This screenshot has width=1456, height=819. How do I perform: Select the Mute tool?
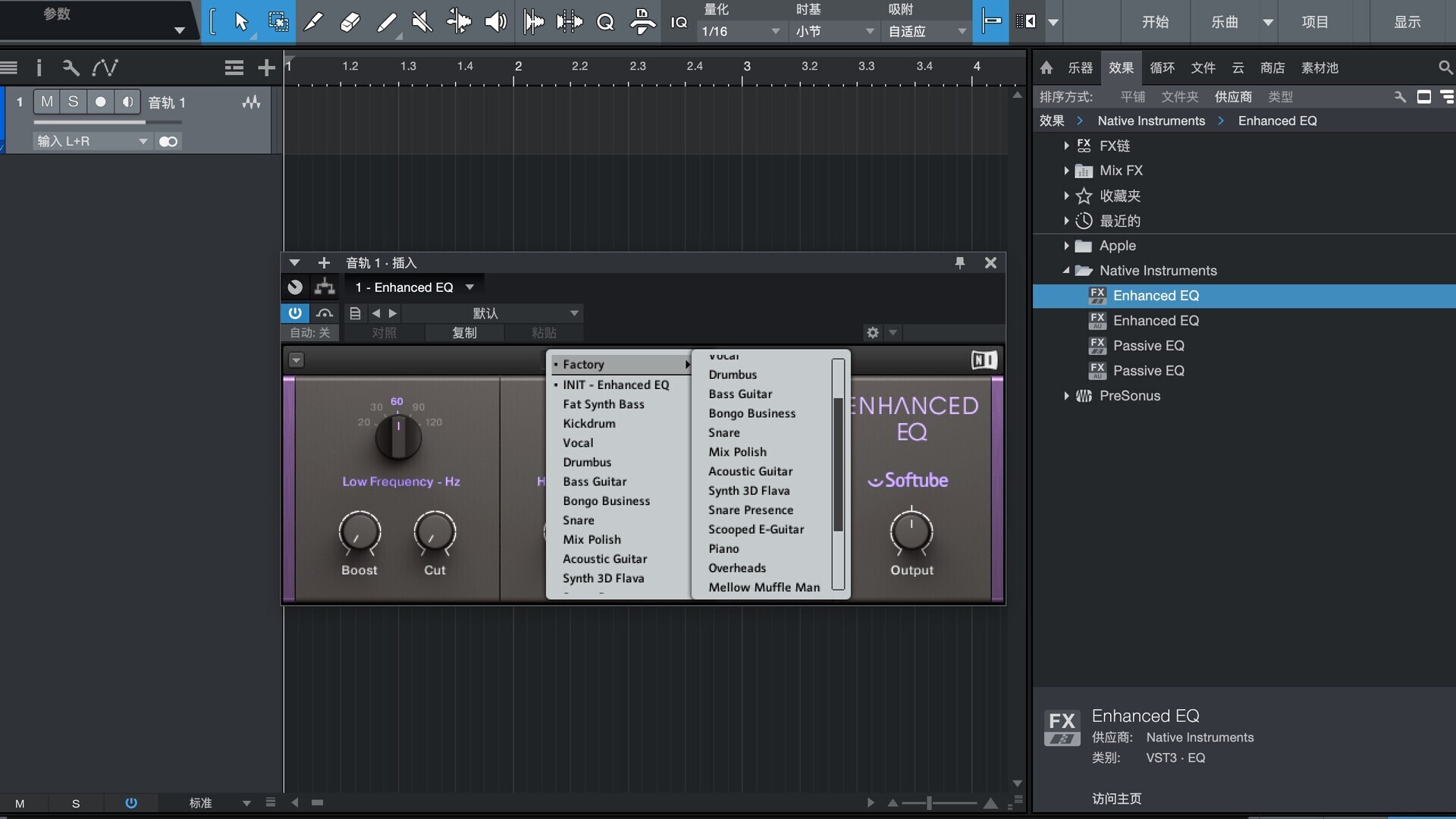coord(422,22)
